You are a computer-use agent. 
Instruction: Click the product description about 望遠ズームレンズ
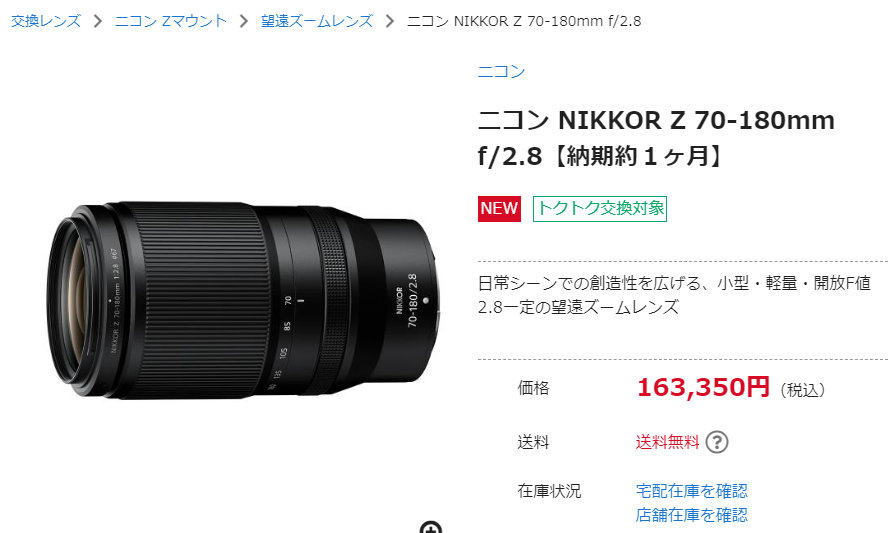pos(674,295)
